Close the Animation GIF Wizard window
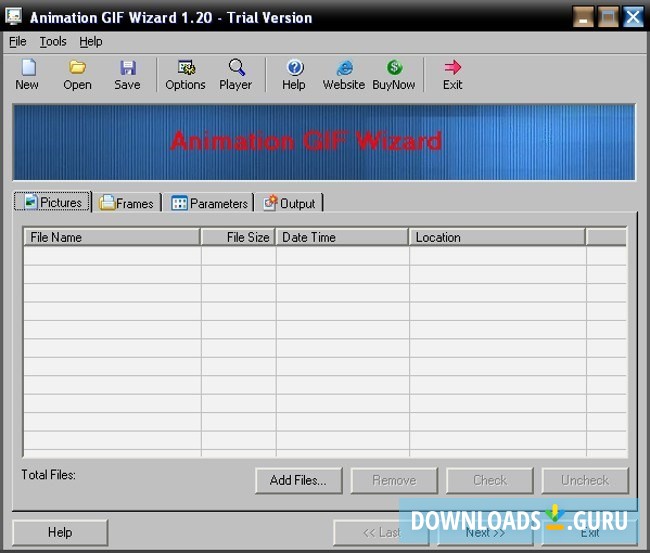 click(633, 17)
